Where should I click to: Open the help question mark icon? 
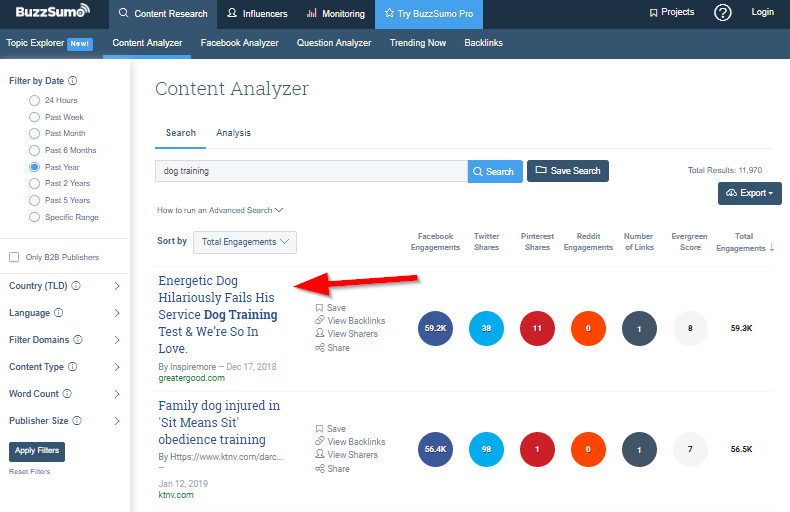(x=722, y=13)
